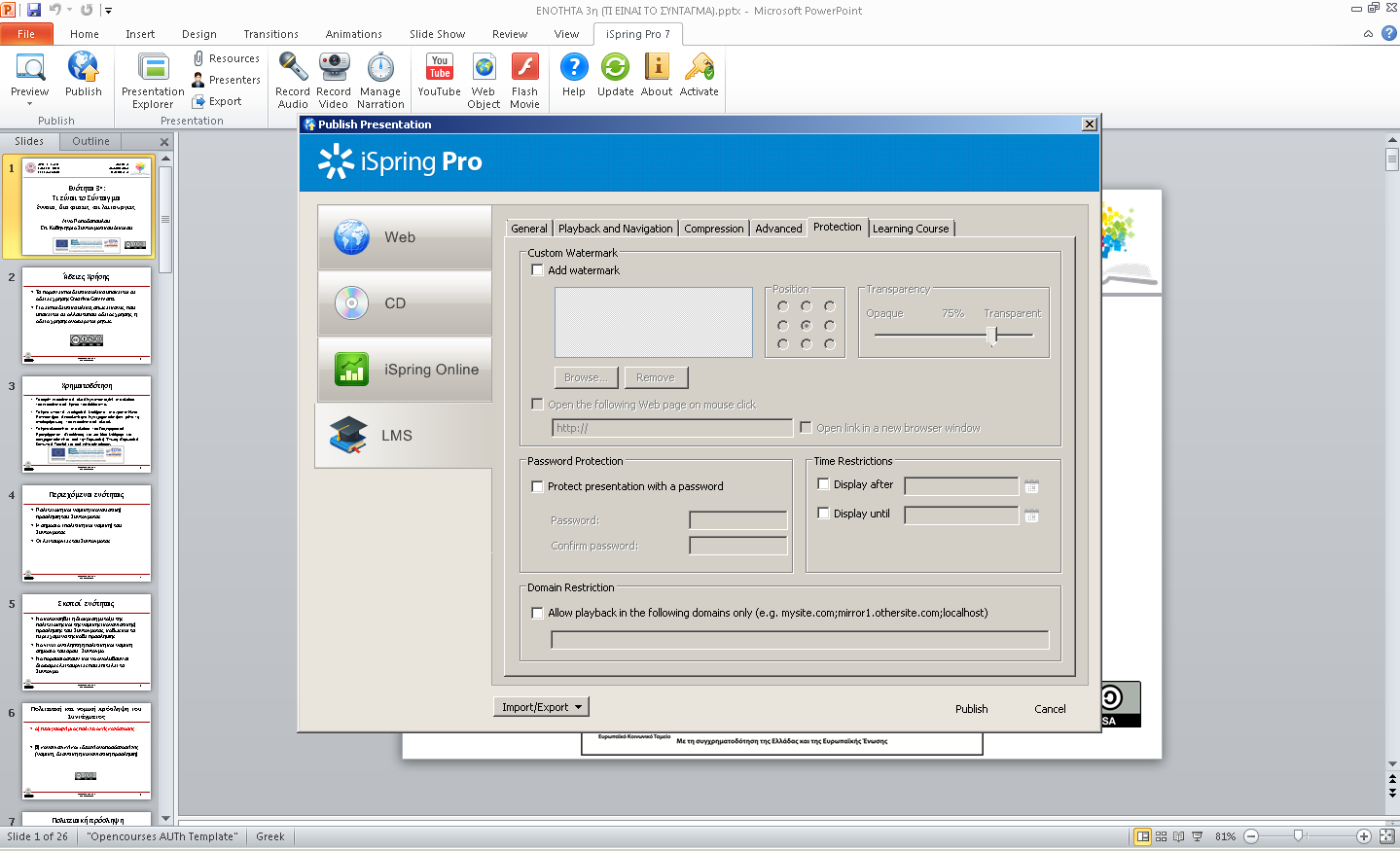Click Zoom In plus button
Screen dimensions: 1400x851
[1364, 836]
